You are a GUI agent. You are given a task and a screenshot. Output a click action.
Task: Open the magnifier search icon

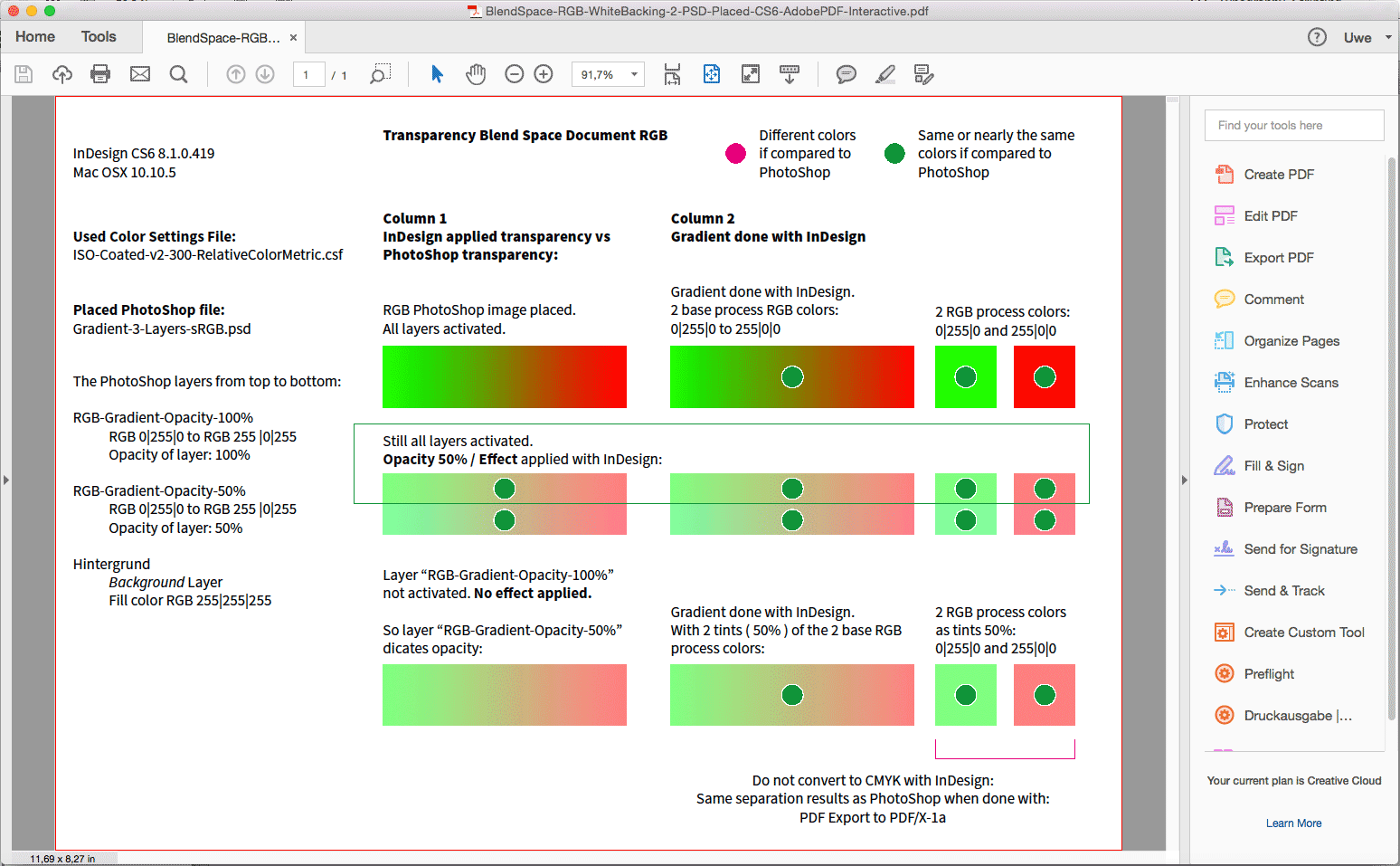click(179, 74)
